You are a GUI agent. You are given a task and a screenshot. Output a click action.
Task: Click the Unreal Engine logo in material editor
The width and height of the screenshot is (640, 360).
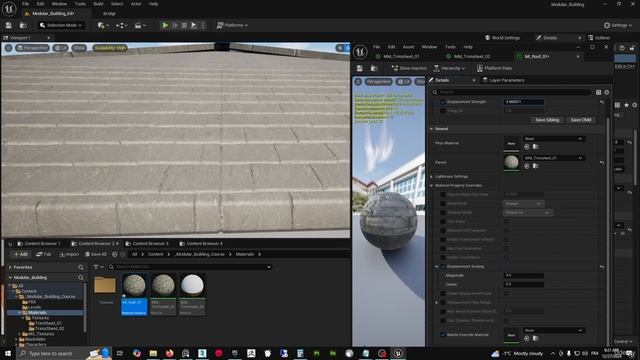(360, 52)
